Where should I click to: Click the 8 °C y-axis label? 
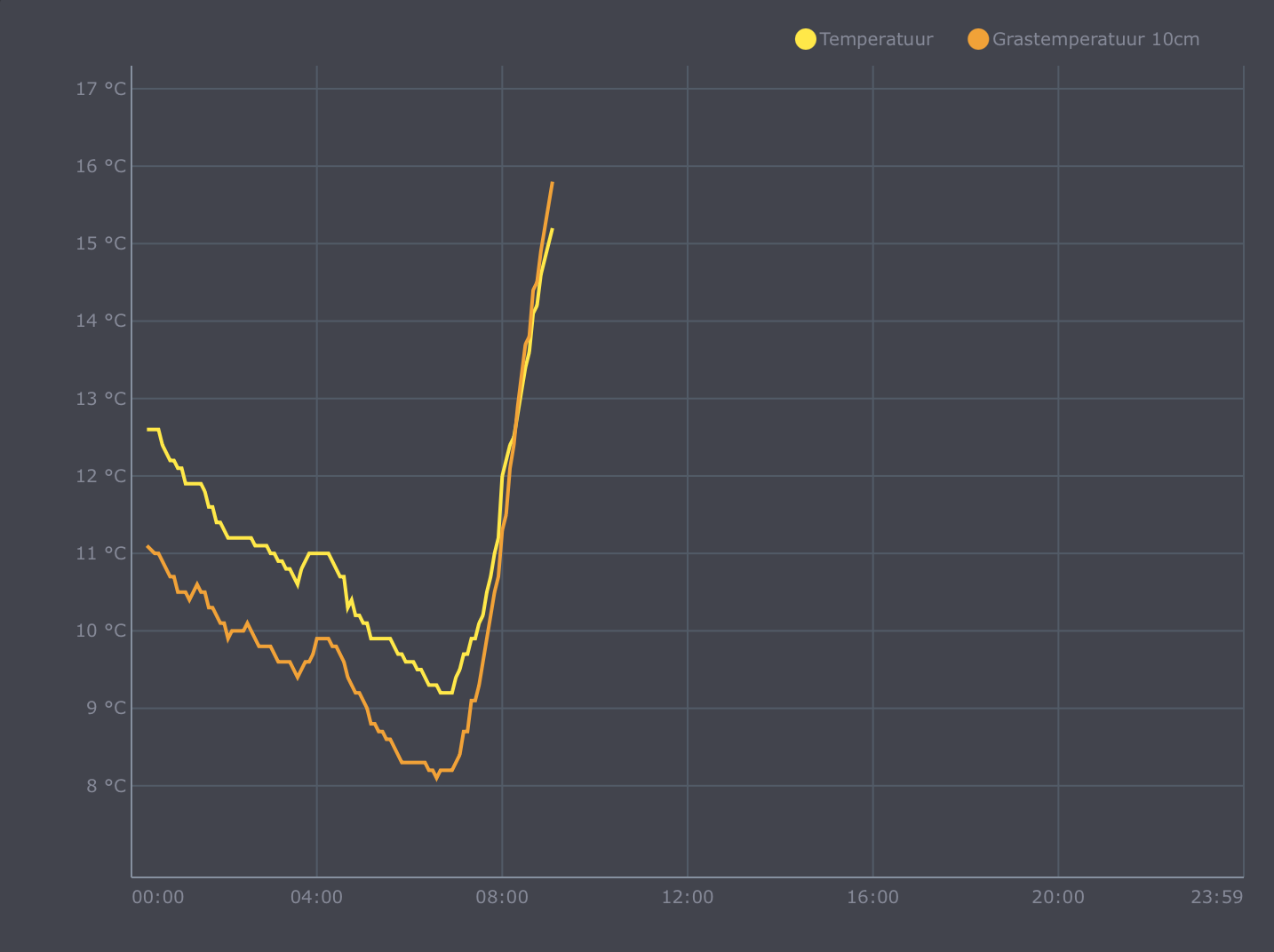106,786
